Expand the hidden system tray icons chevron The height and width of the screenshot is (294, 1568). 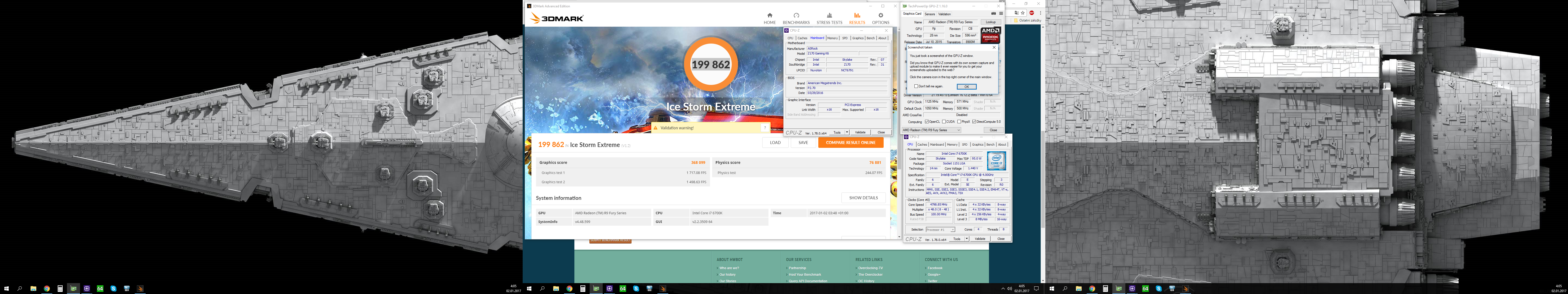point(1003,289)
